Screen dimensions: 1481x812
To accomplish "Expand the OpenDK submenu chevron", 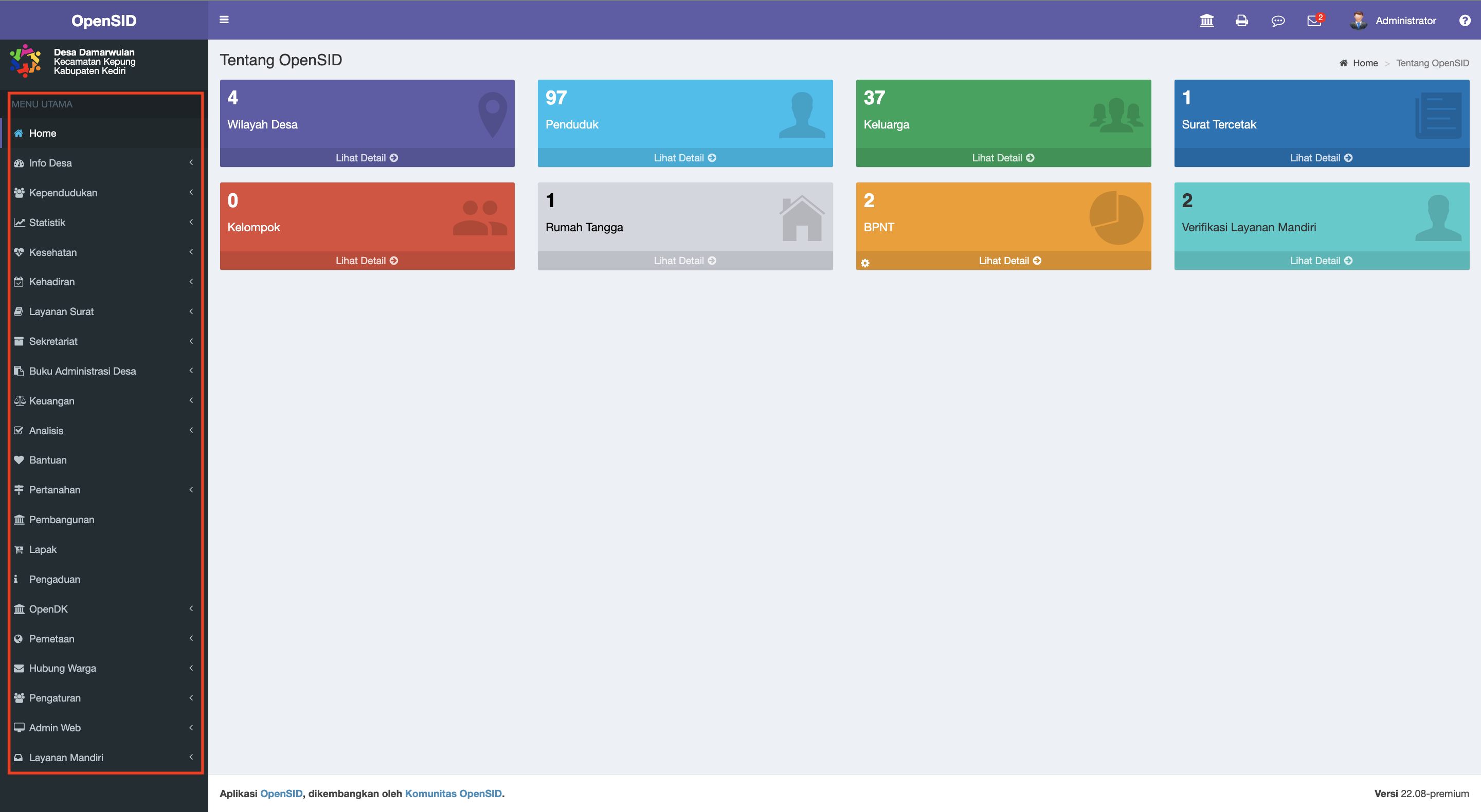I will click(191, 608).
